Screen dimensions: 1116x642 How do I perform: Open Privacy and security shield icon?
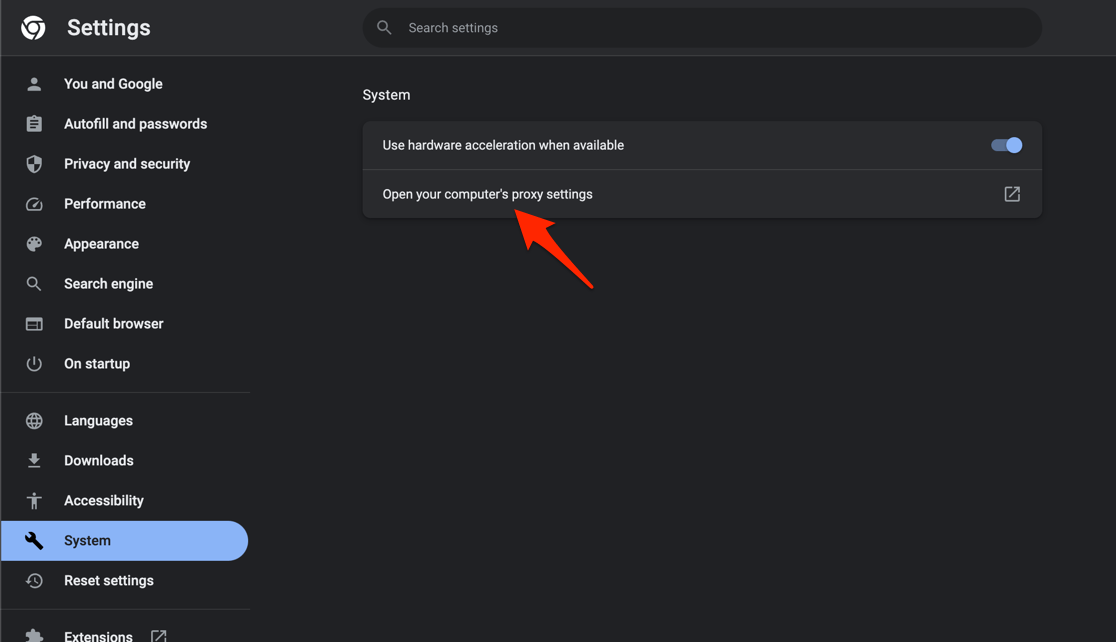coord(34,164)
